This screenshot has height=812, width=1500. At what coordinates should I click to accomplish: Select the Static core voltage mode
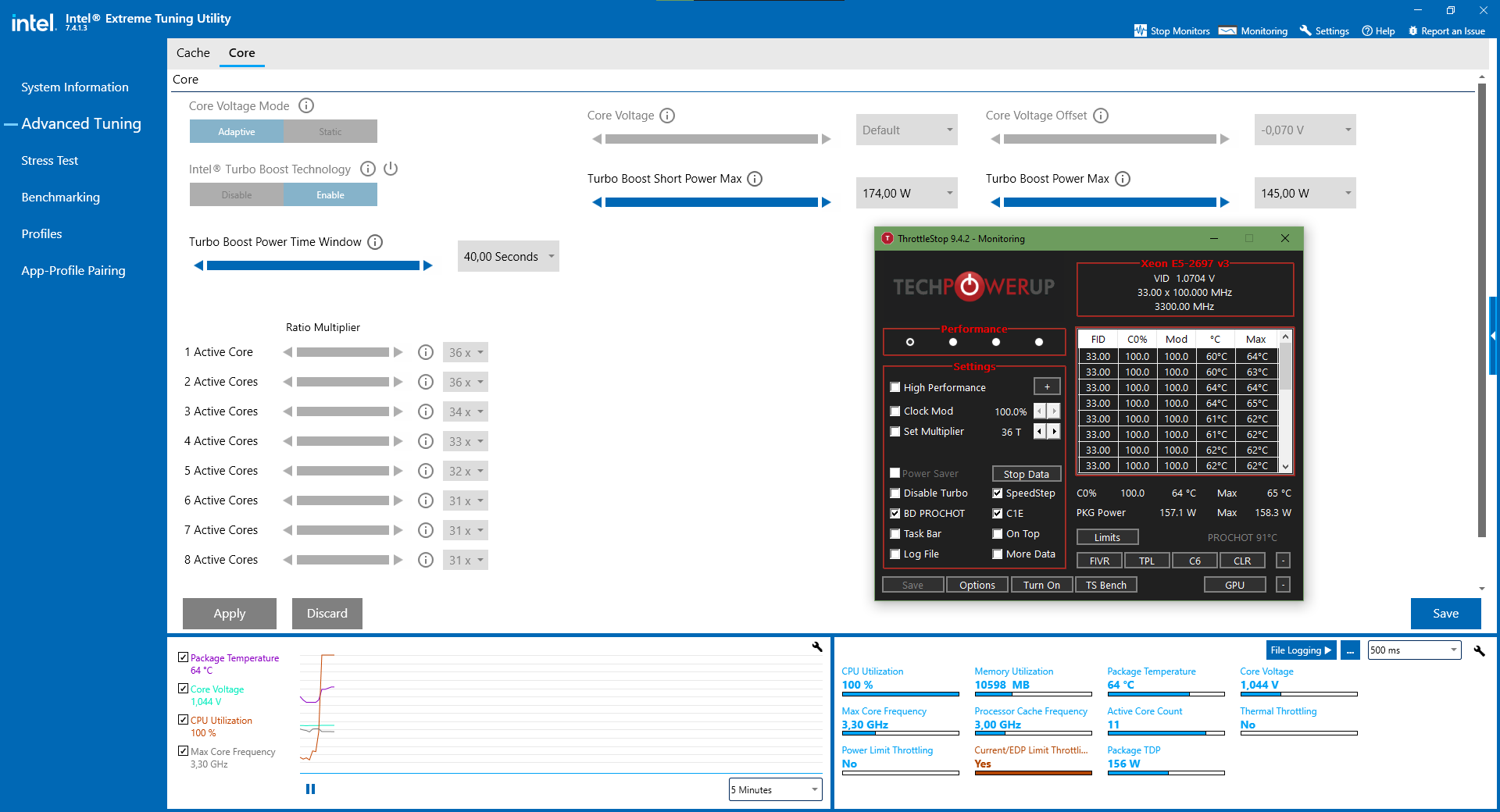pos(330,131)
